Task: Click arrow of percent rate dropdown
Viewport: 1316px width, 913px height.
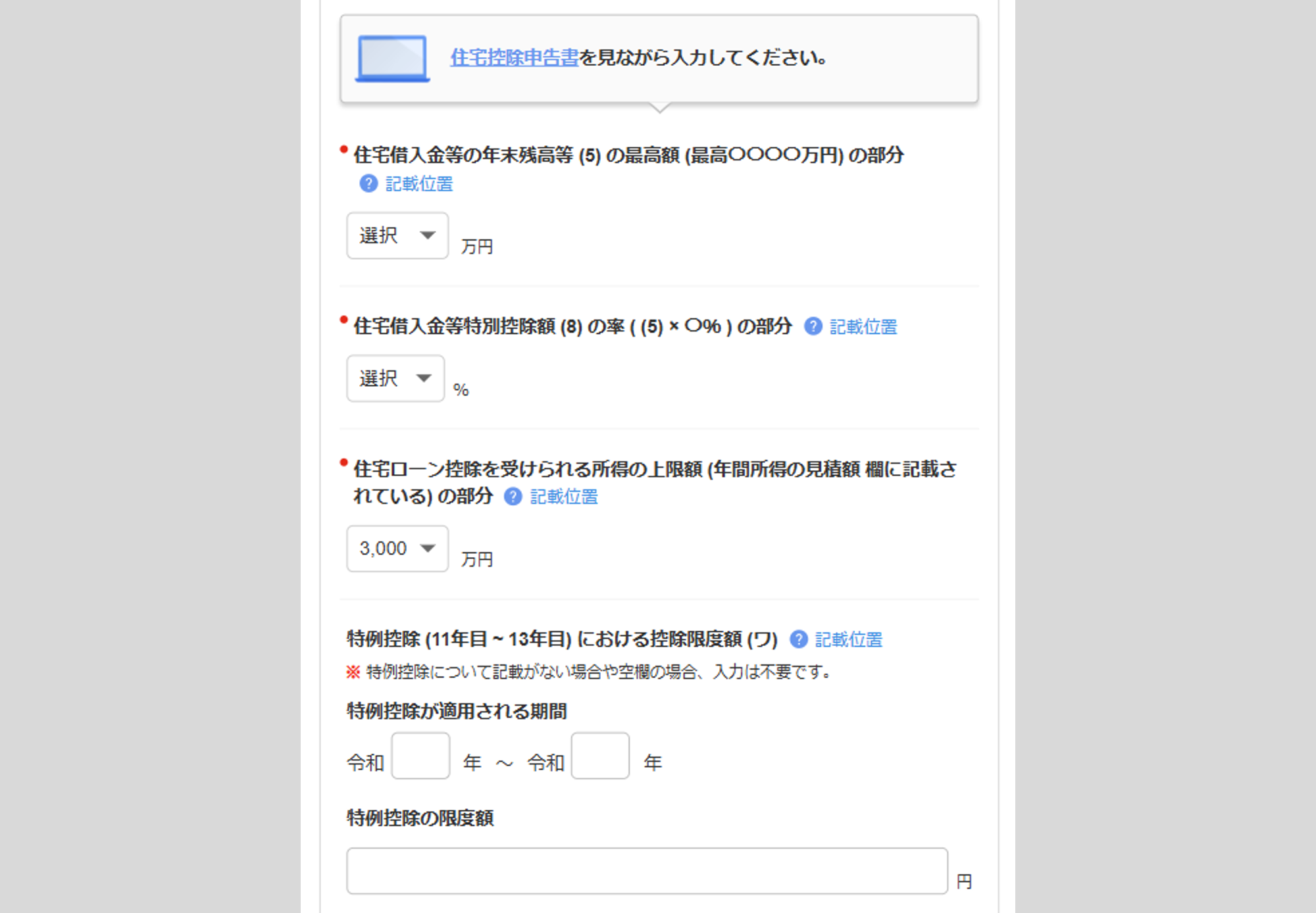Action: (x=424, y=378)
